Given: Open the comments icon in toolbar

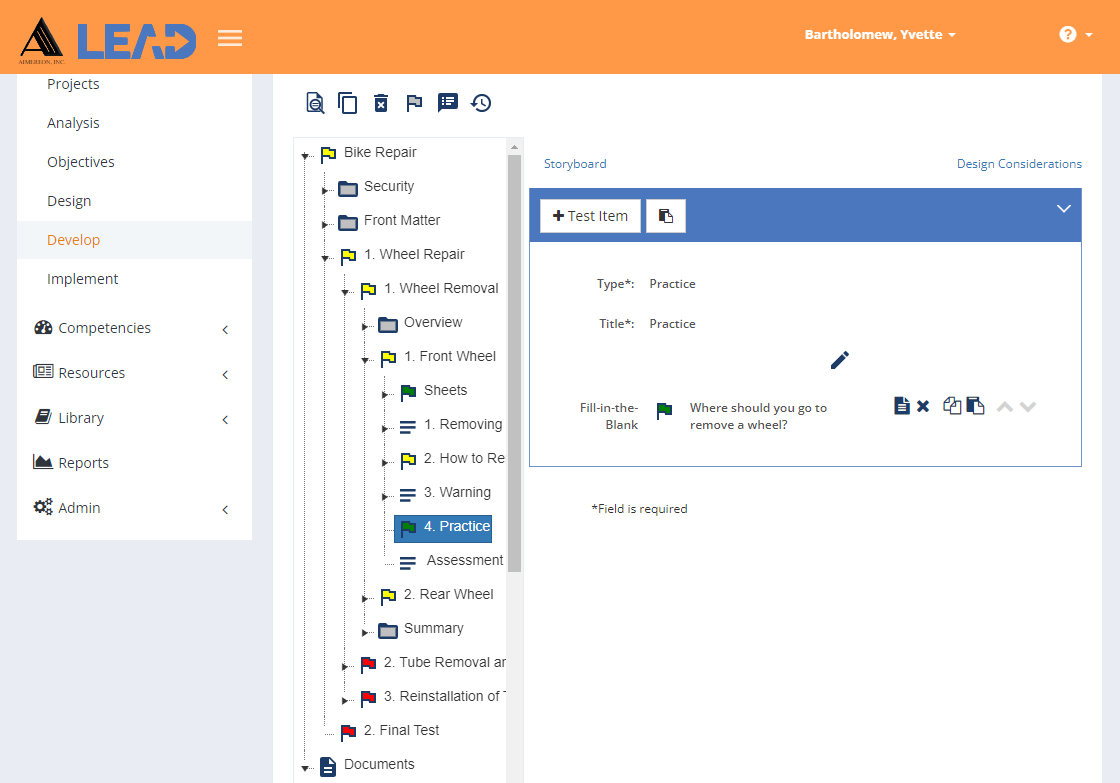Looking at the screenshot, I should point(448,103).
